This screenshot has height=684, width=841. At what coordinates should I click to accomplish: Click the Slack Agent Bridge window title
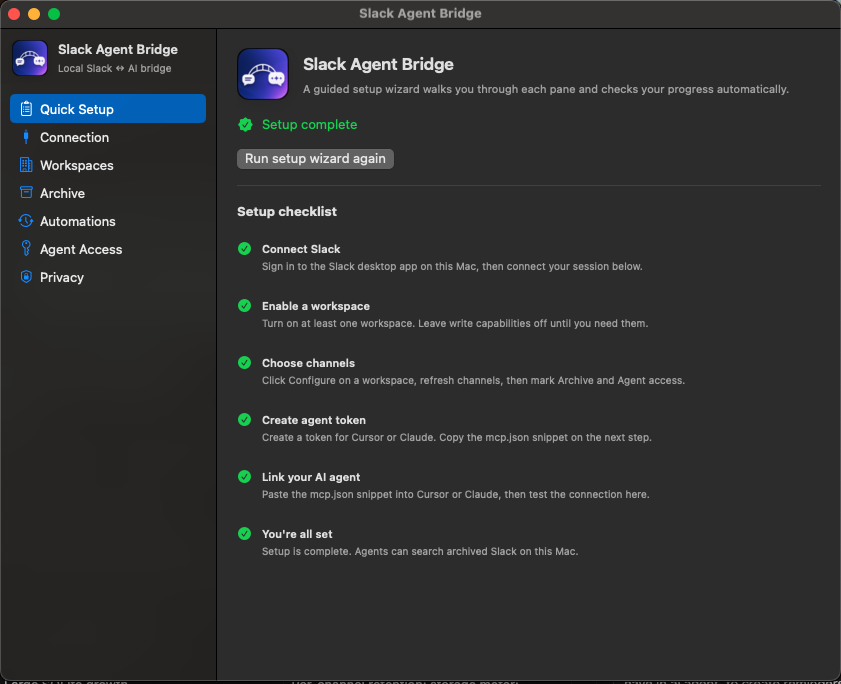click(420, 13)
